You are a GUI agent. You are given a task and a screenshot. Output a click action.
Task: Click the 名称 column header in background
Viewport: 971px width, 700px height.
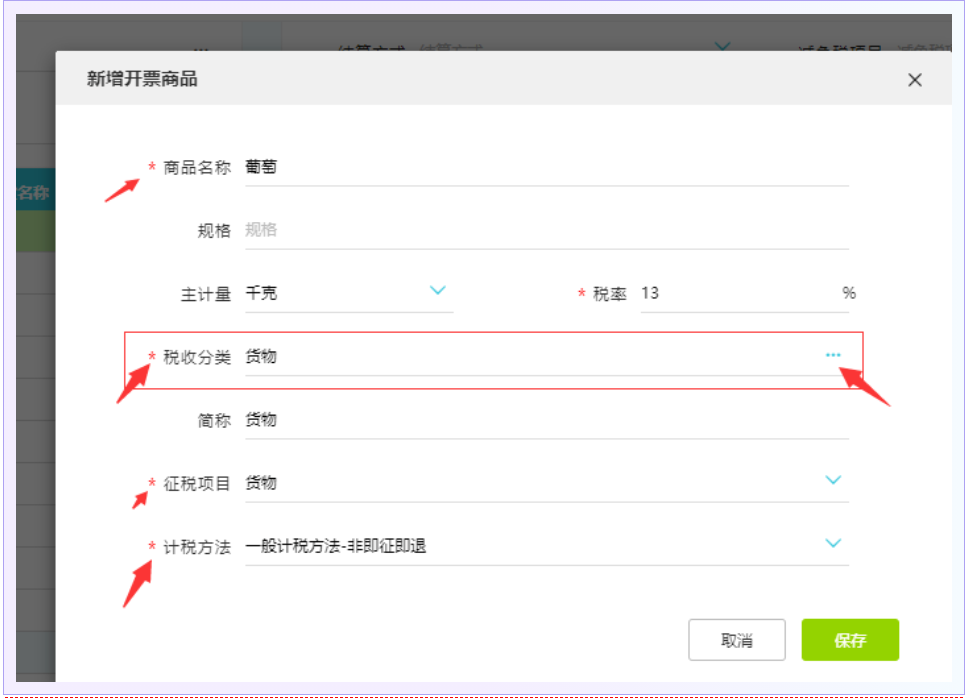[x=34, y=193]
